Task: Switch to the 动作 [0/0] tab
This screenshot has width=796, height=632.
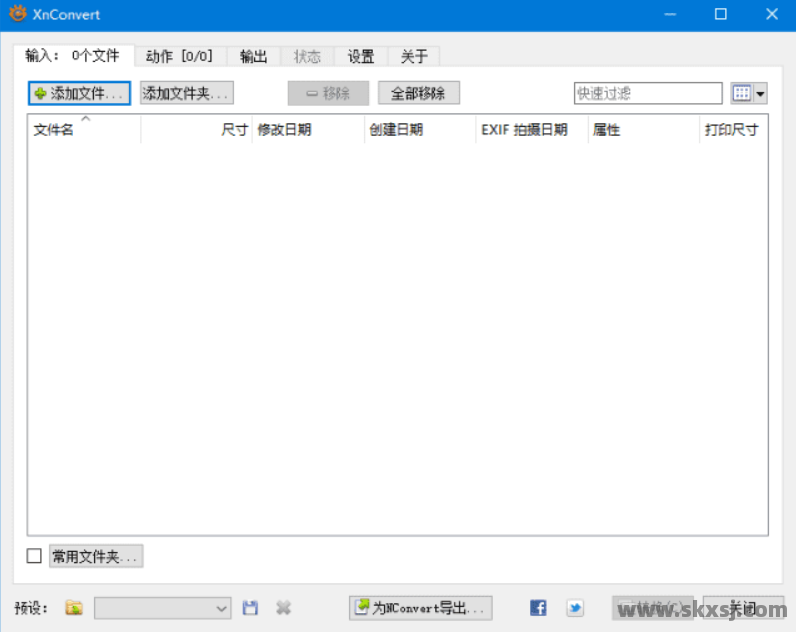Action: pos(179,56)
